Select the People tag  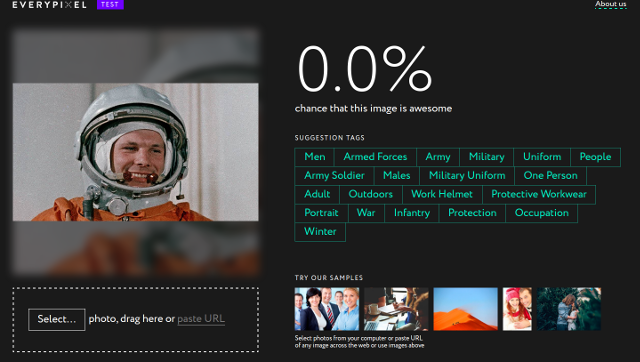point(595,157)
